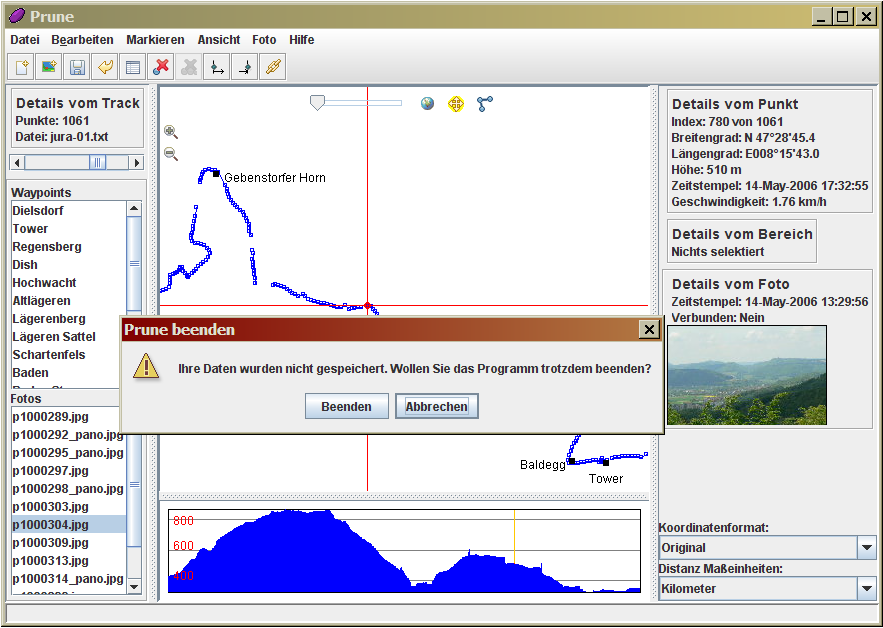This screenshot has height=628, width=883.
Task: Click the undo arrow toolbar icon
Action: click(104, 67)
